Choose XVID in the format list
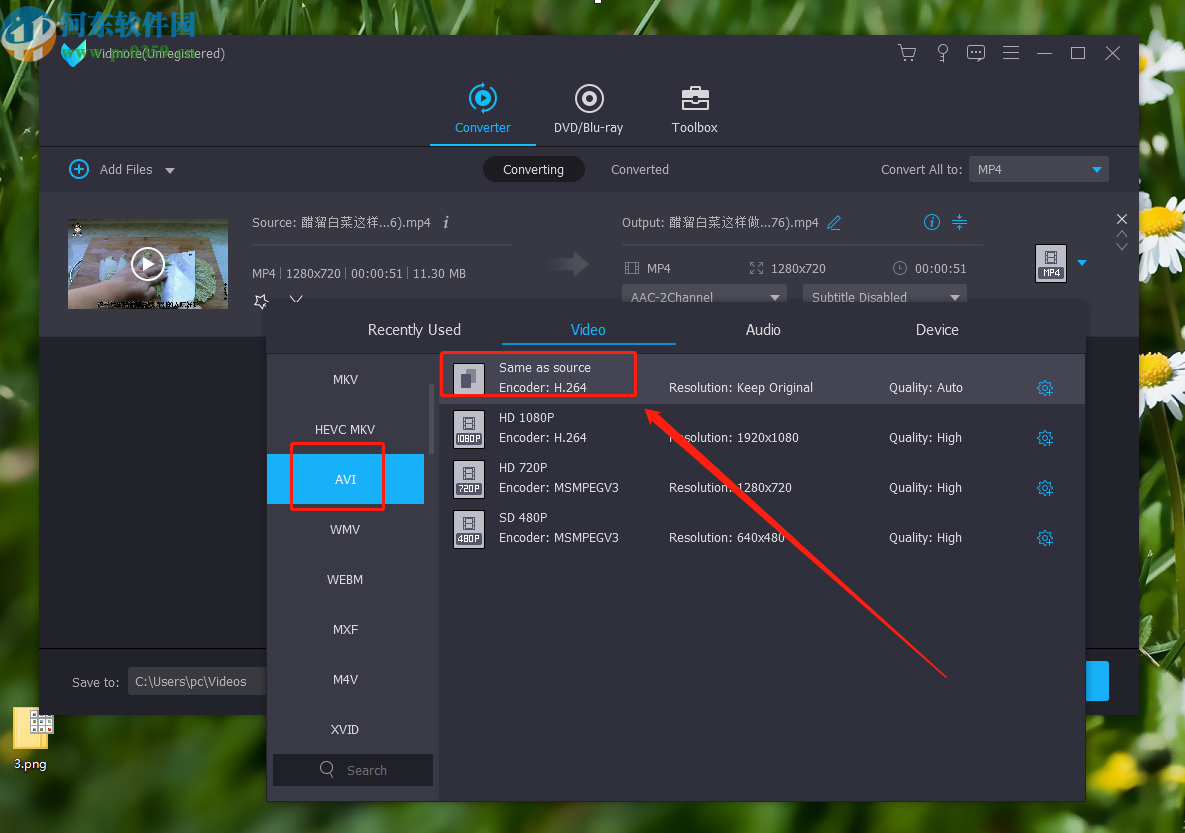The height and width of the screenshot is (833, 1185). click(345, 729)
